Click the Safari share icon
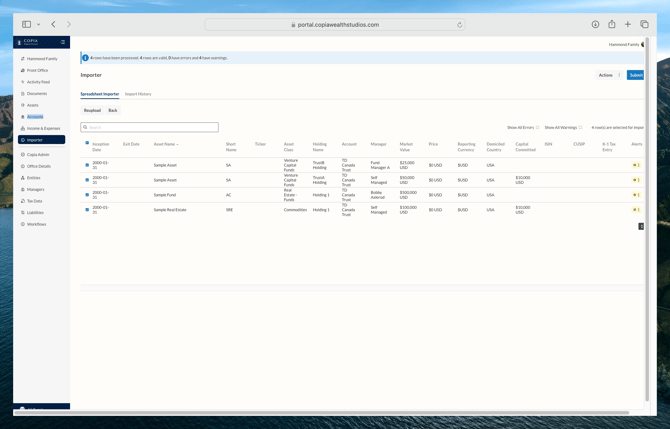 point(612,24)
